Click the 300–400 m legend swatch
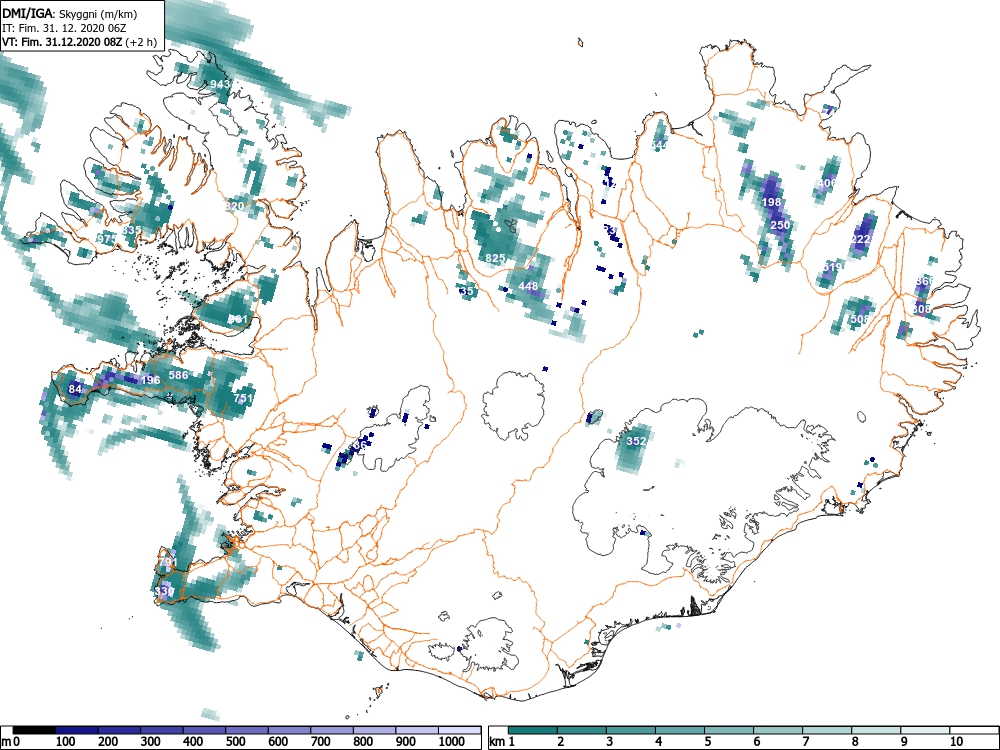 coord(162,730)
